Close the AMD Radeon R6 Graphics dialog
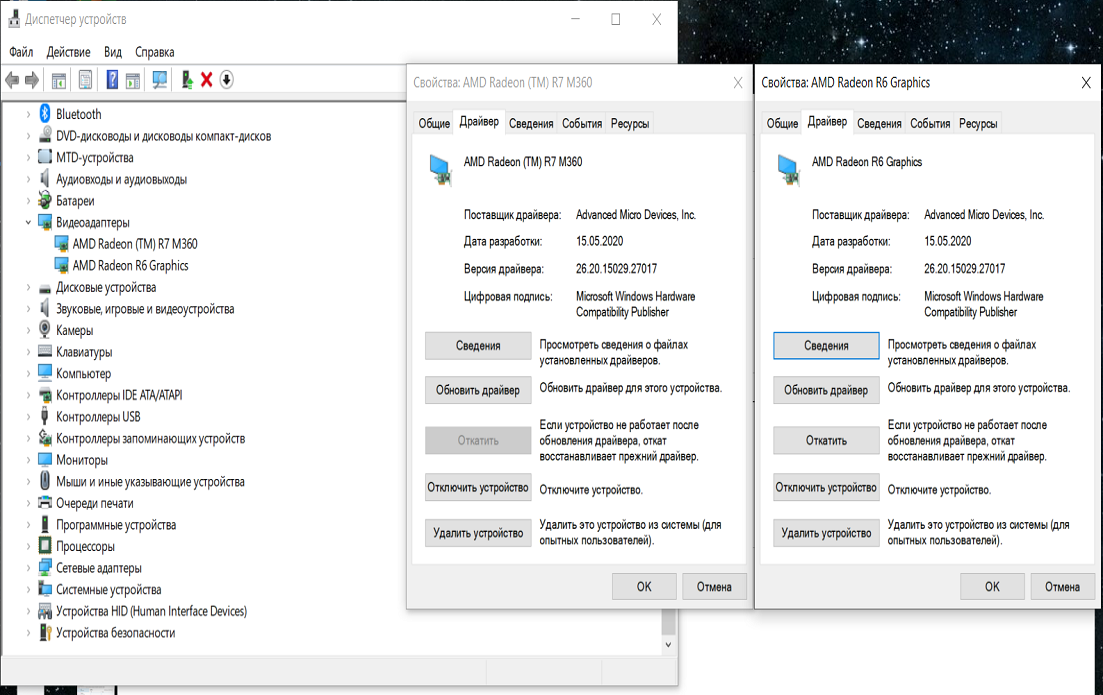 click(x=1086, y=83)
